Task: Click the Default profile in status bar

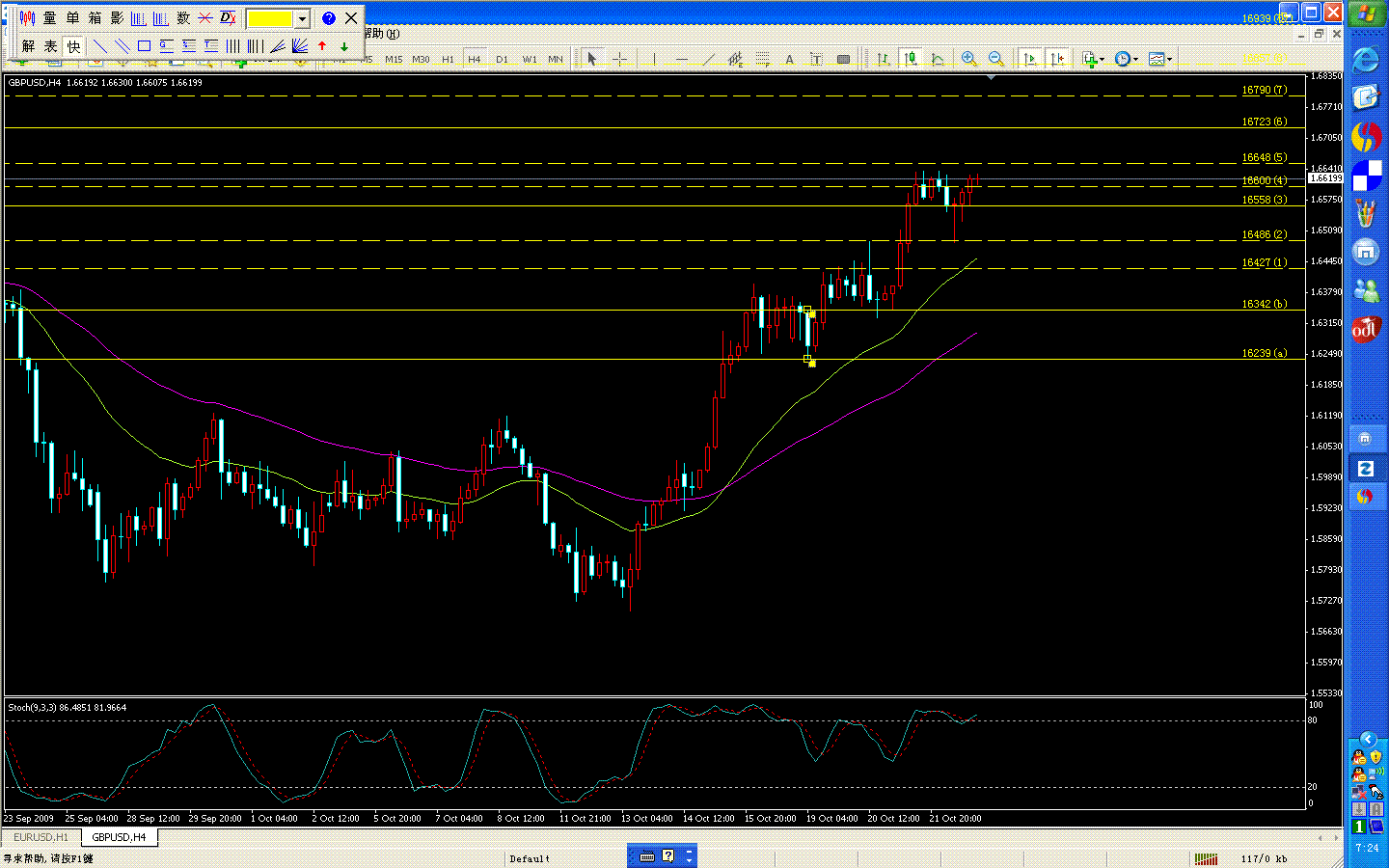Action: tap(530, 858)
